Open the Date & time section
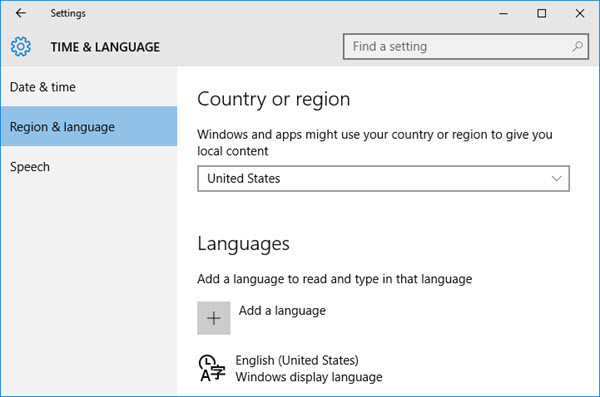600x397 pixels. pos(89,87)
